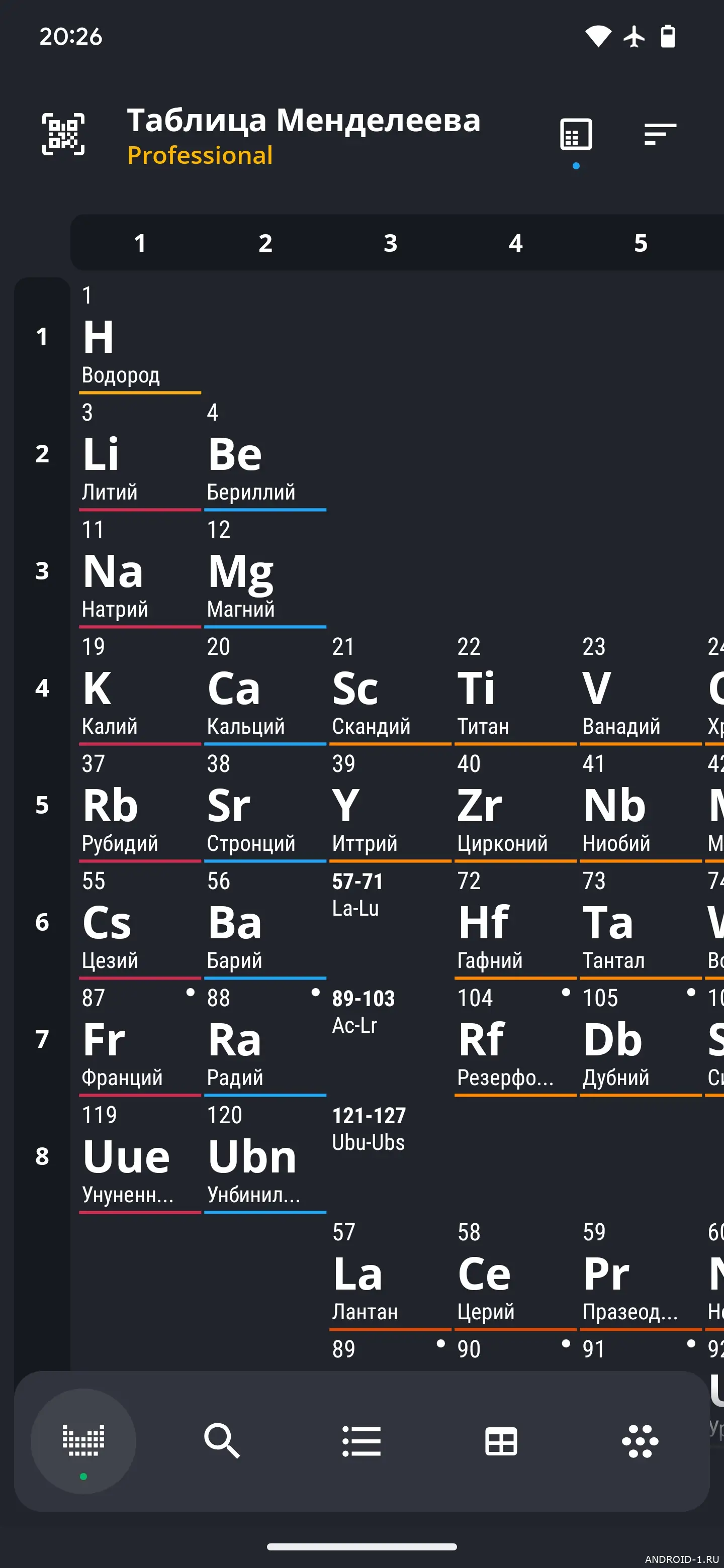Tap the Professional subtitle label
The image size is (724, 1568).
tap(200, 156)
